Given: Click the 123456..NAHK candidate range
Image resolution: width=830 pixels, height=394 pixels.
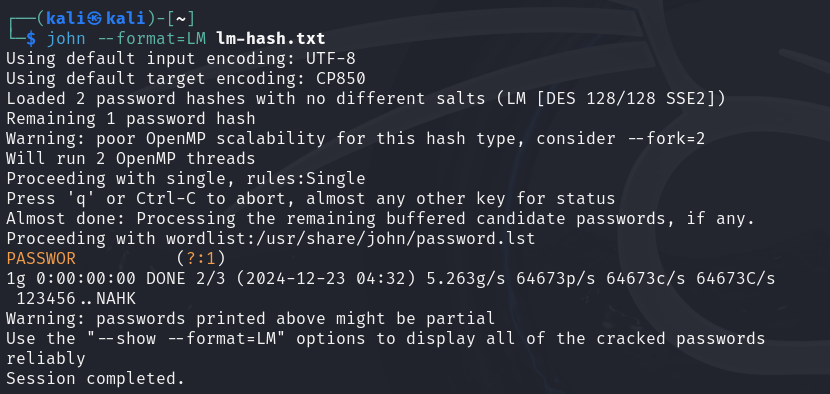Looking at the screenshot, I should 76,299.
